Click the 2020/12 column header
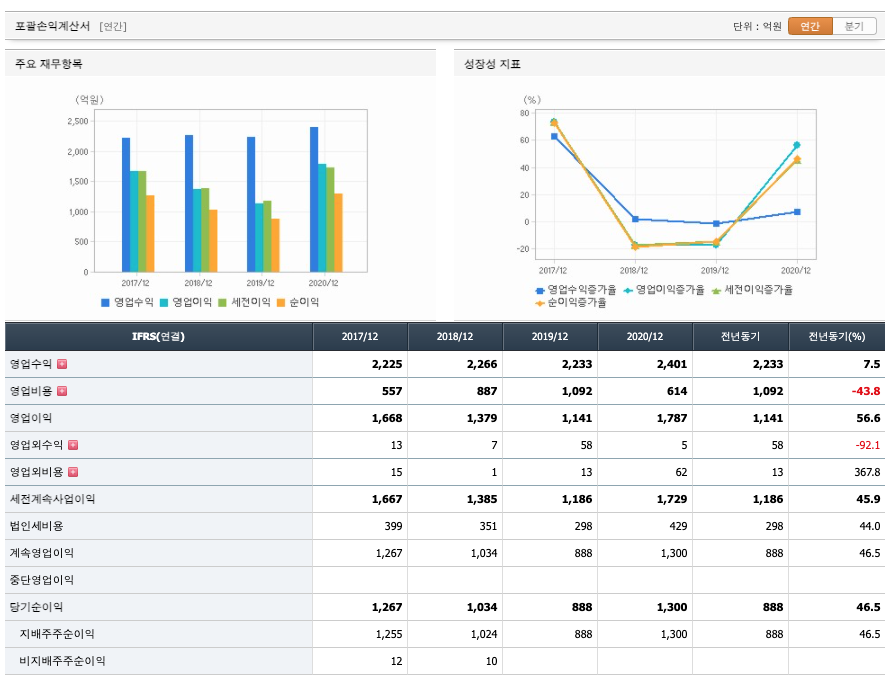 pos(645,336)
